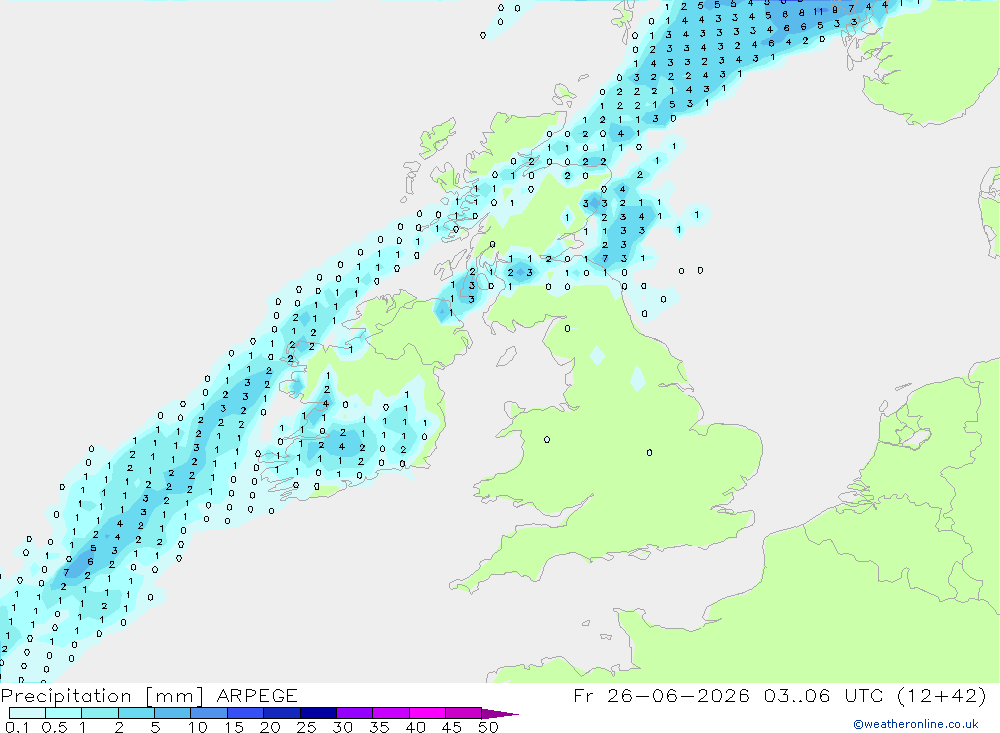
Task: Click the legend scale label '15'
Action: tap(234, 727)
